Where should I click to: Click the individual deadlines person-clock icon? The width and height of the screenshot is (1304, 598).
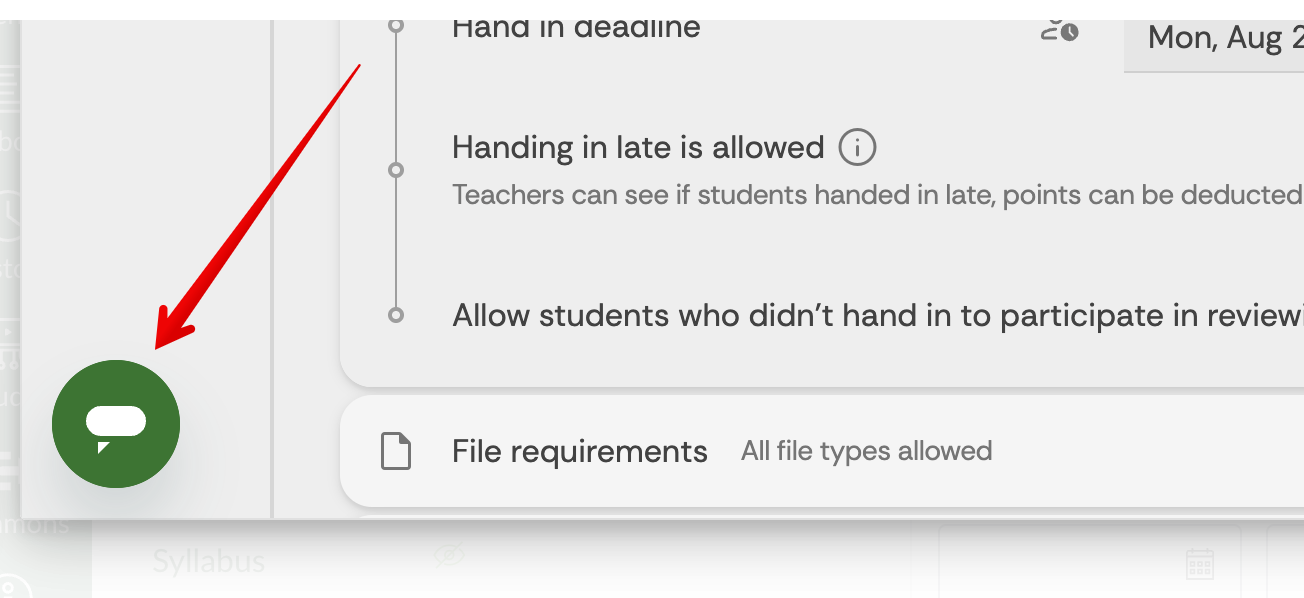[1060, 30]
